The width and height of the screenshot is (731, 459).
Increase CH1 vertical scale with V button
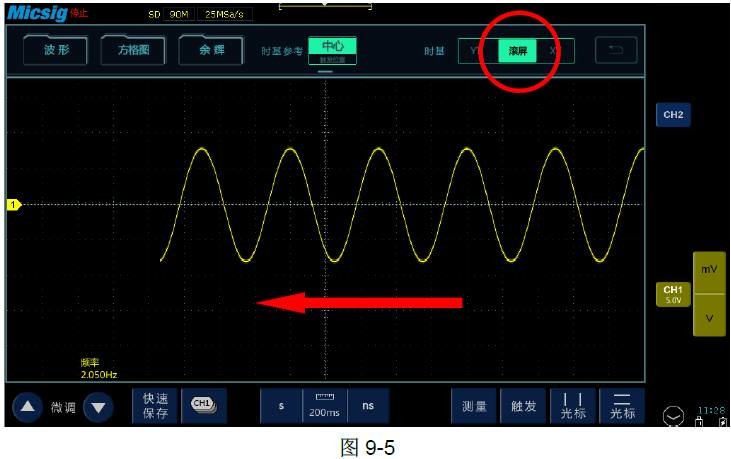click(x=709, y=317)
